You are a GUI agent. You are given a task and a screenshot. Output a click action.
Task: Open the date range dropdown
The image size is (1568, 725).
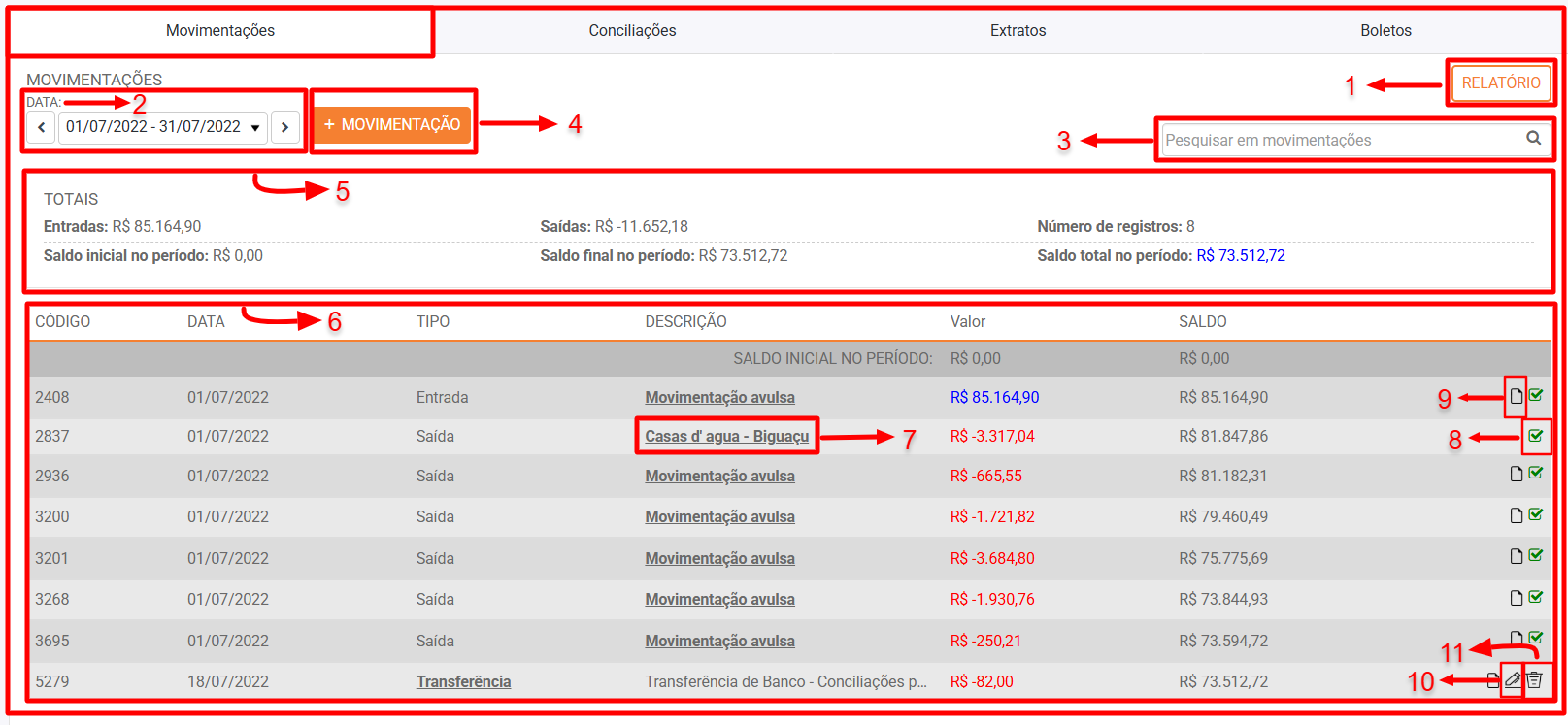(x=162, y=127)
